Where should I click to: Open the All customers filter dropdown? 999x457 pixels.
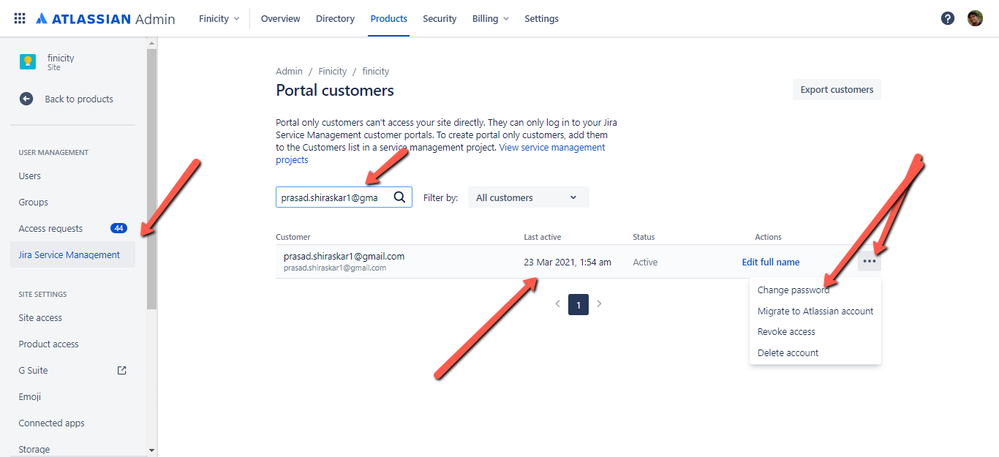coord(528,198)
